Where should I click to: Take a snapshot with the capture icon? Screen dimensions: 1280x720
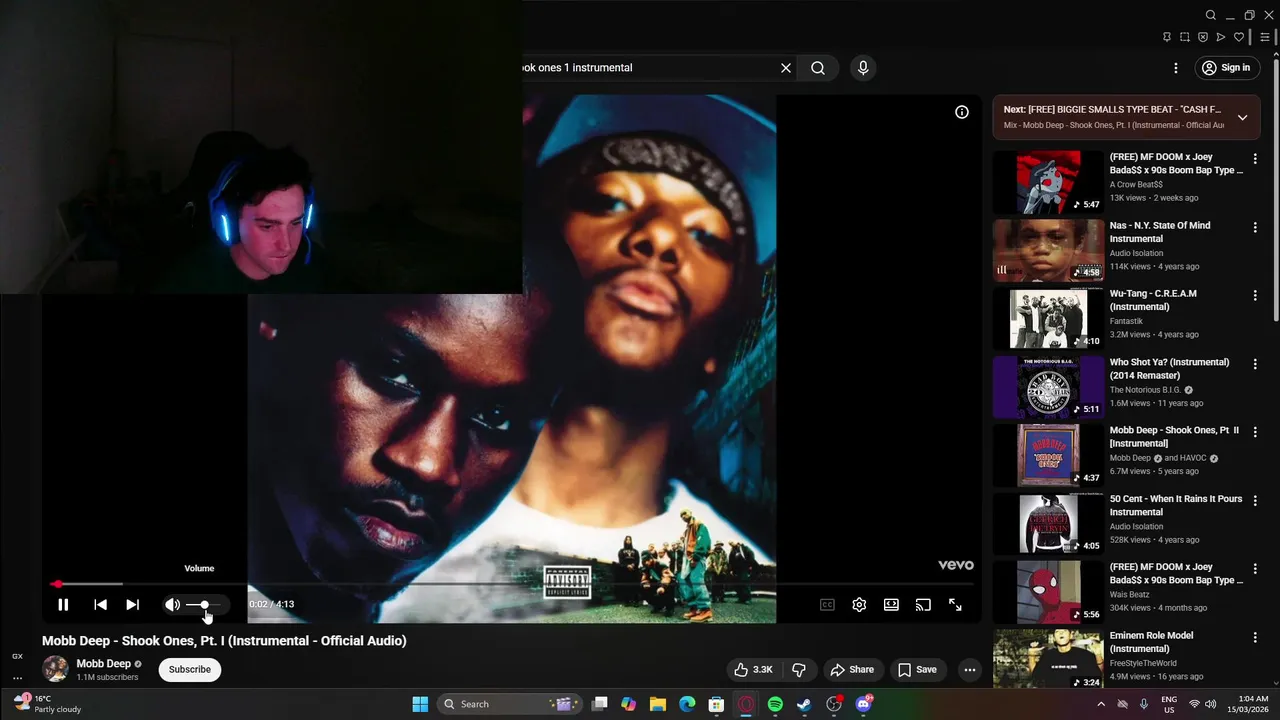coord(1185,37)
